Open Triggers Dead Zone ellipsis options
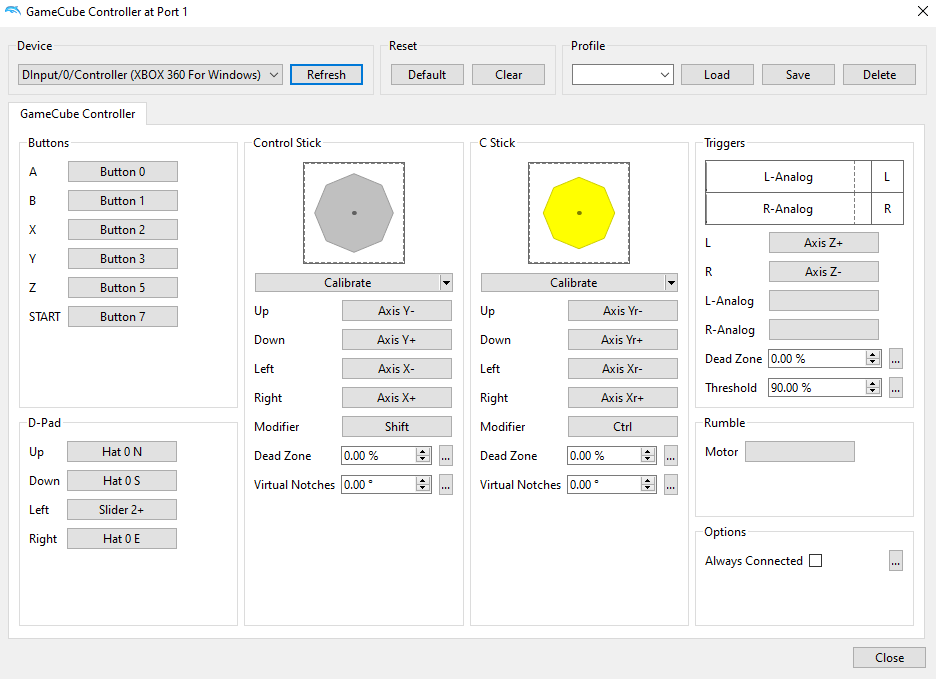 [896, 359]
